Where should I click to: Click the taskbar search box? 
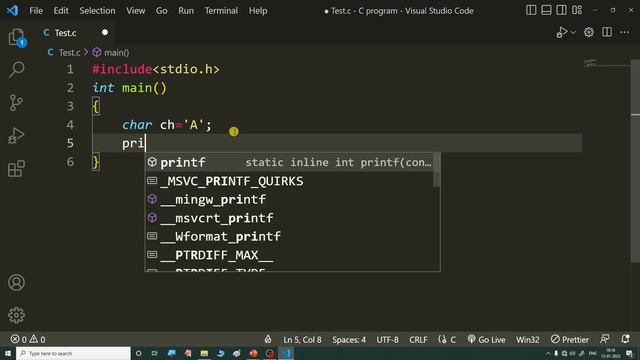tap(73, 353)
